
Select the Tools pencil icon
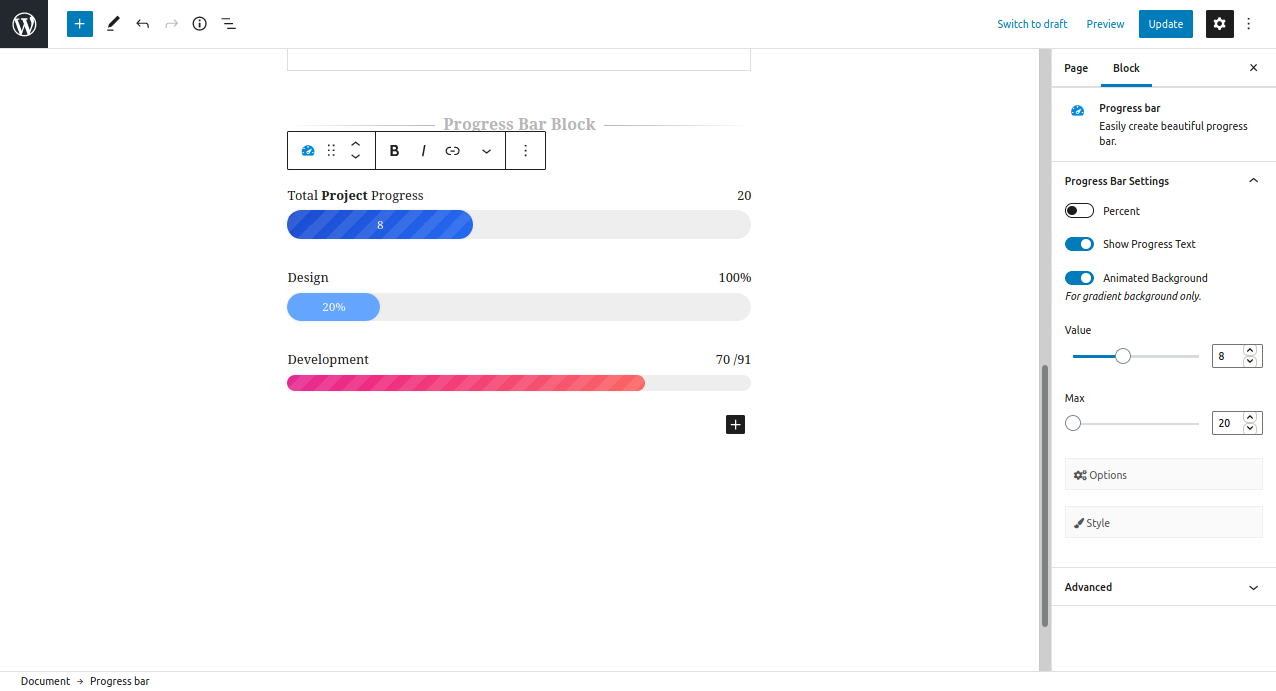[x=113, y=24]
